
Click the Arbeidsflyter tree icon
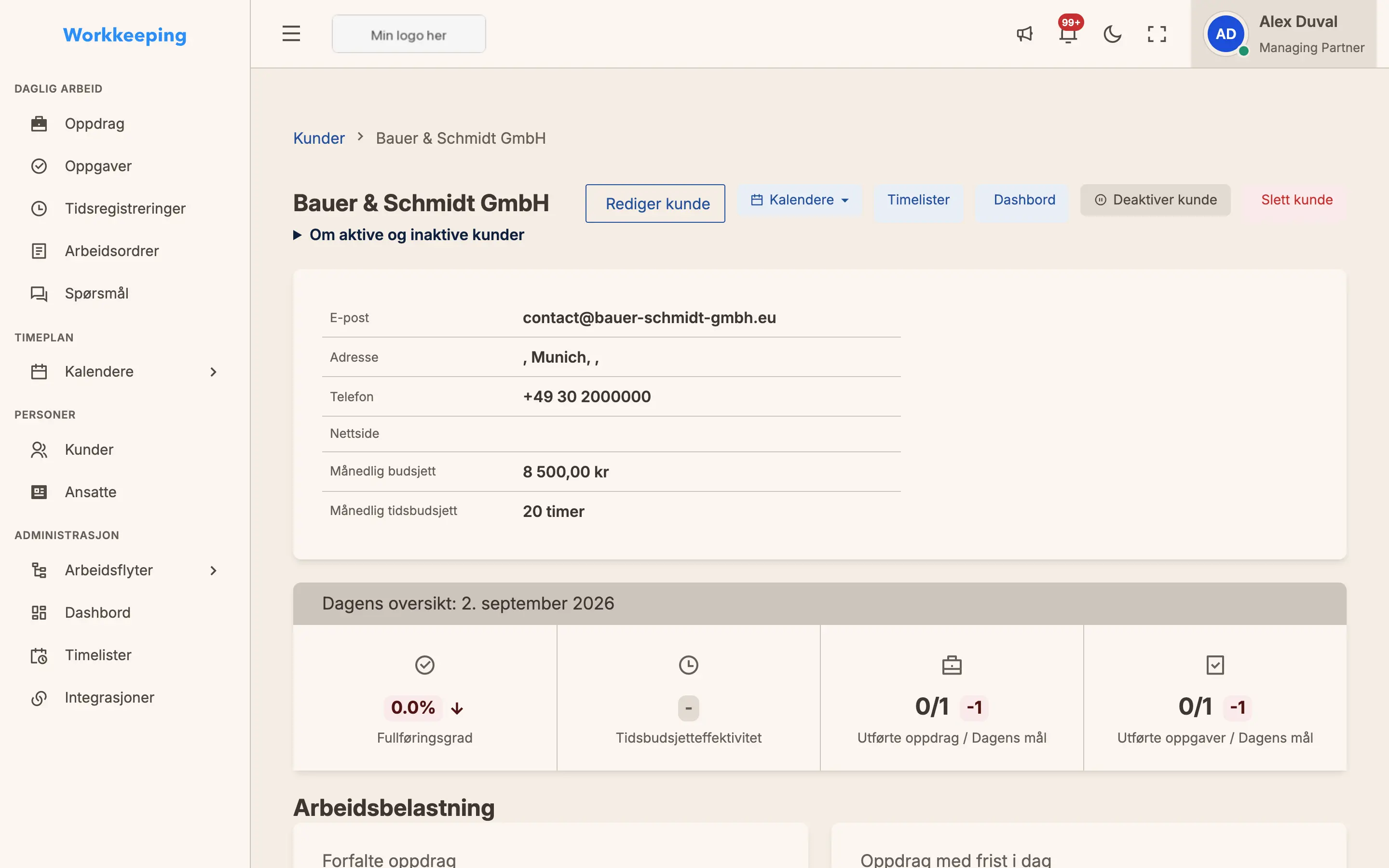(x=39, y=570)
